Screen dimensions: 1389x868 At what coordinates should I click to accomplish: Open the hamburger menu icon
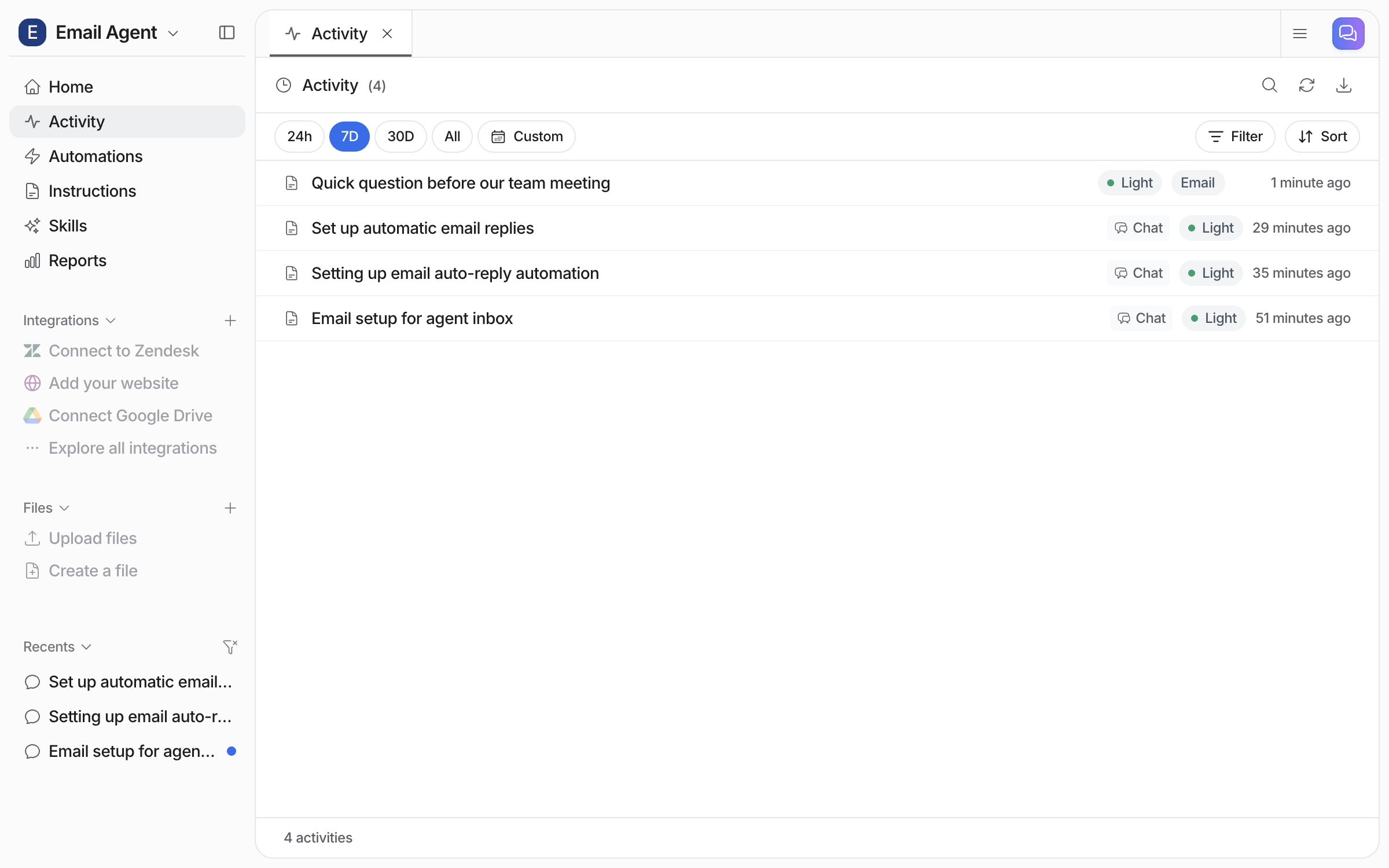click(x=1300, y=34)
